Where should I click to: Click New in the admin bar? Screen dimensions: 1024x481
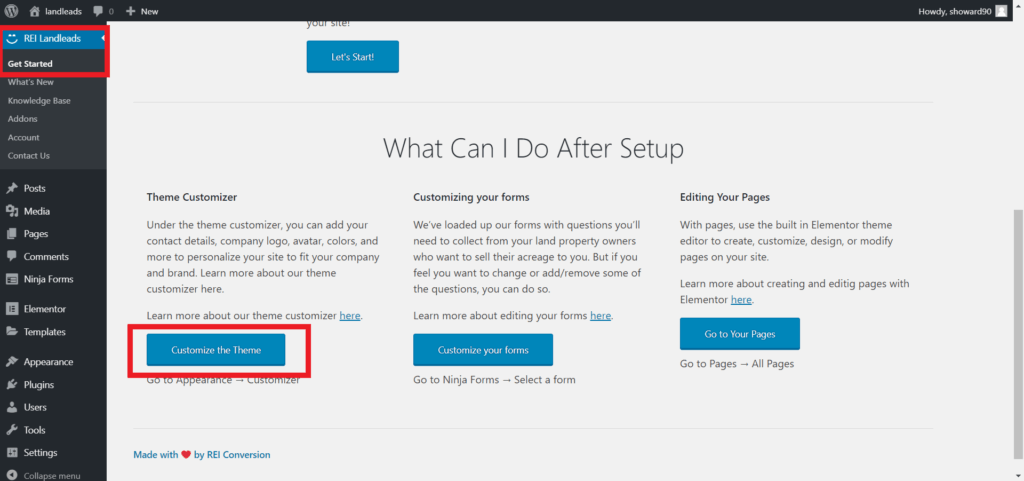point(150,11)
